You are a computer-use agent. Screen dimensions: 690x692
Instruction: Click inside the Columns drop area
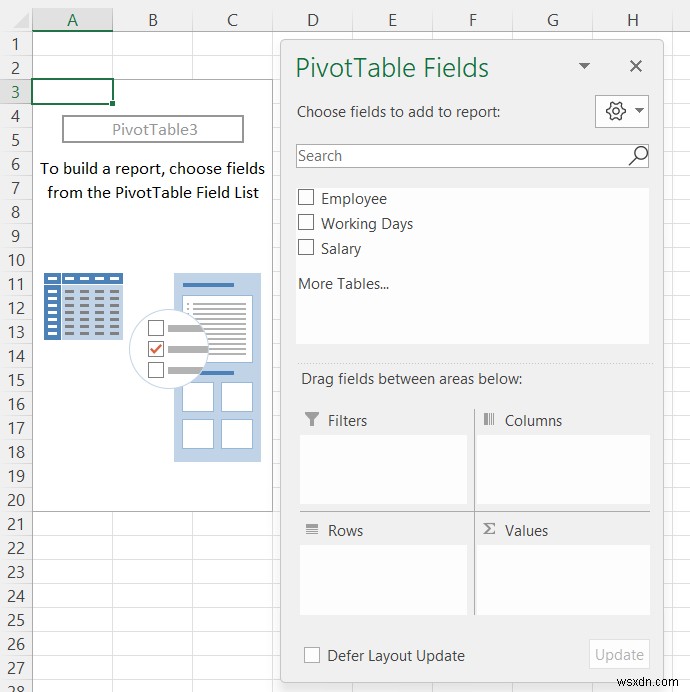[563, 470]
